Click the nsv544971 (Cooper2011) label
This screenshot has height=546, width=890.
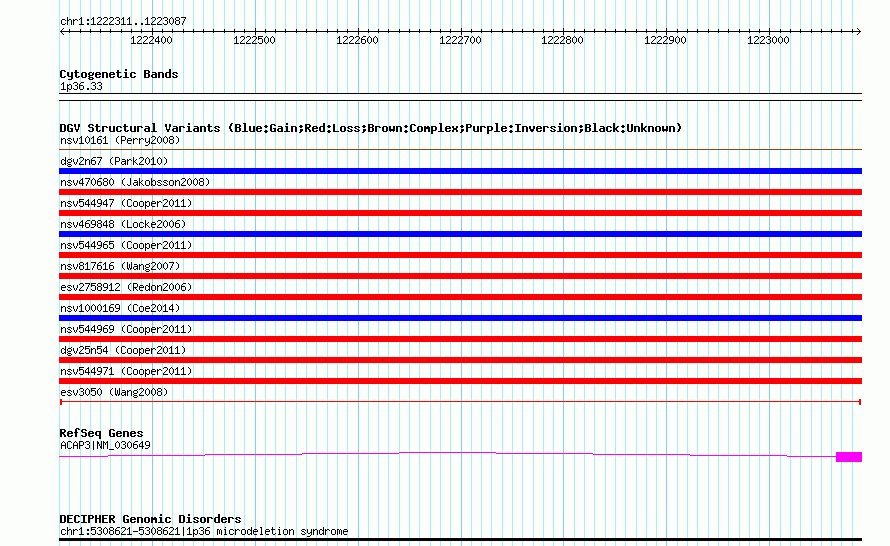(126, 371)
